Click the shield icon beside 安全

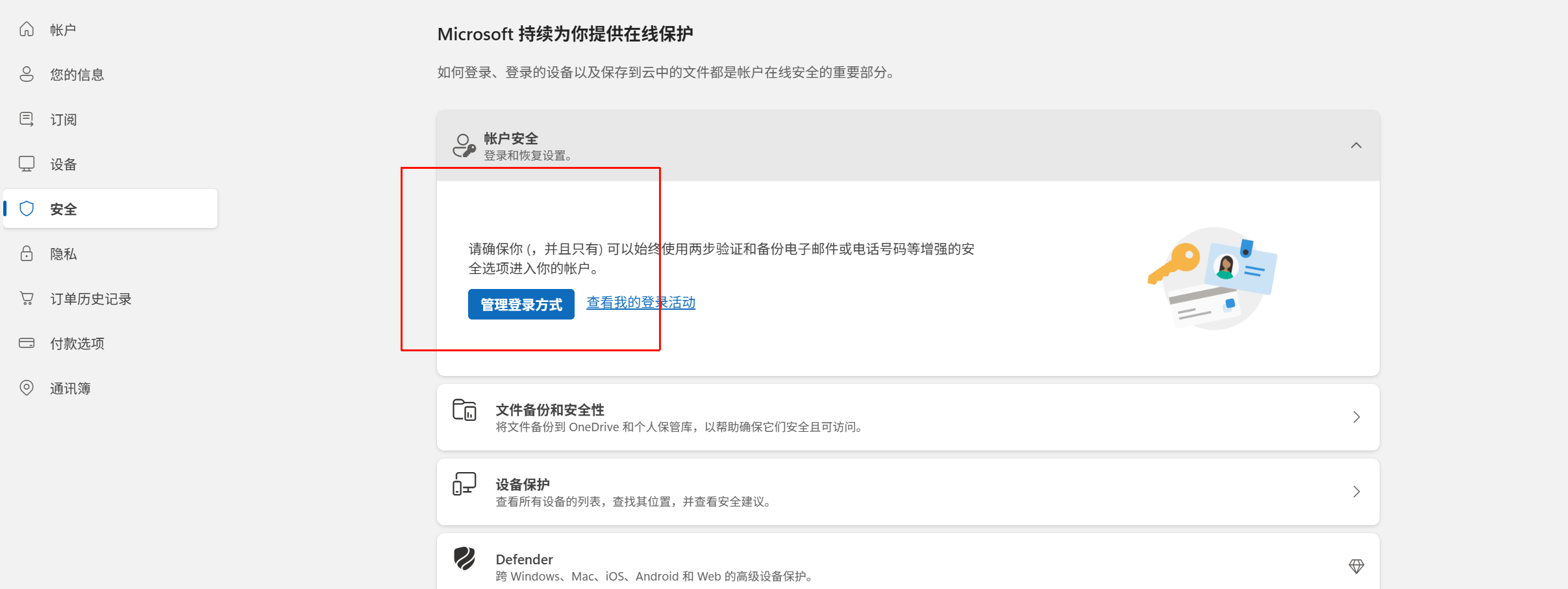(27, 208)
